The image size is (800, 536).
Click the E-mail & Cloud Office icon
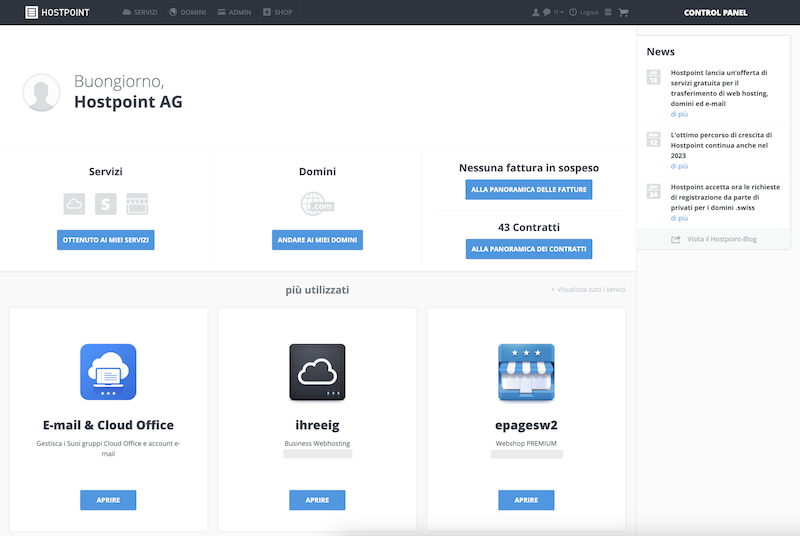tap(108, 372)
